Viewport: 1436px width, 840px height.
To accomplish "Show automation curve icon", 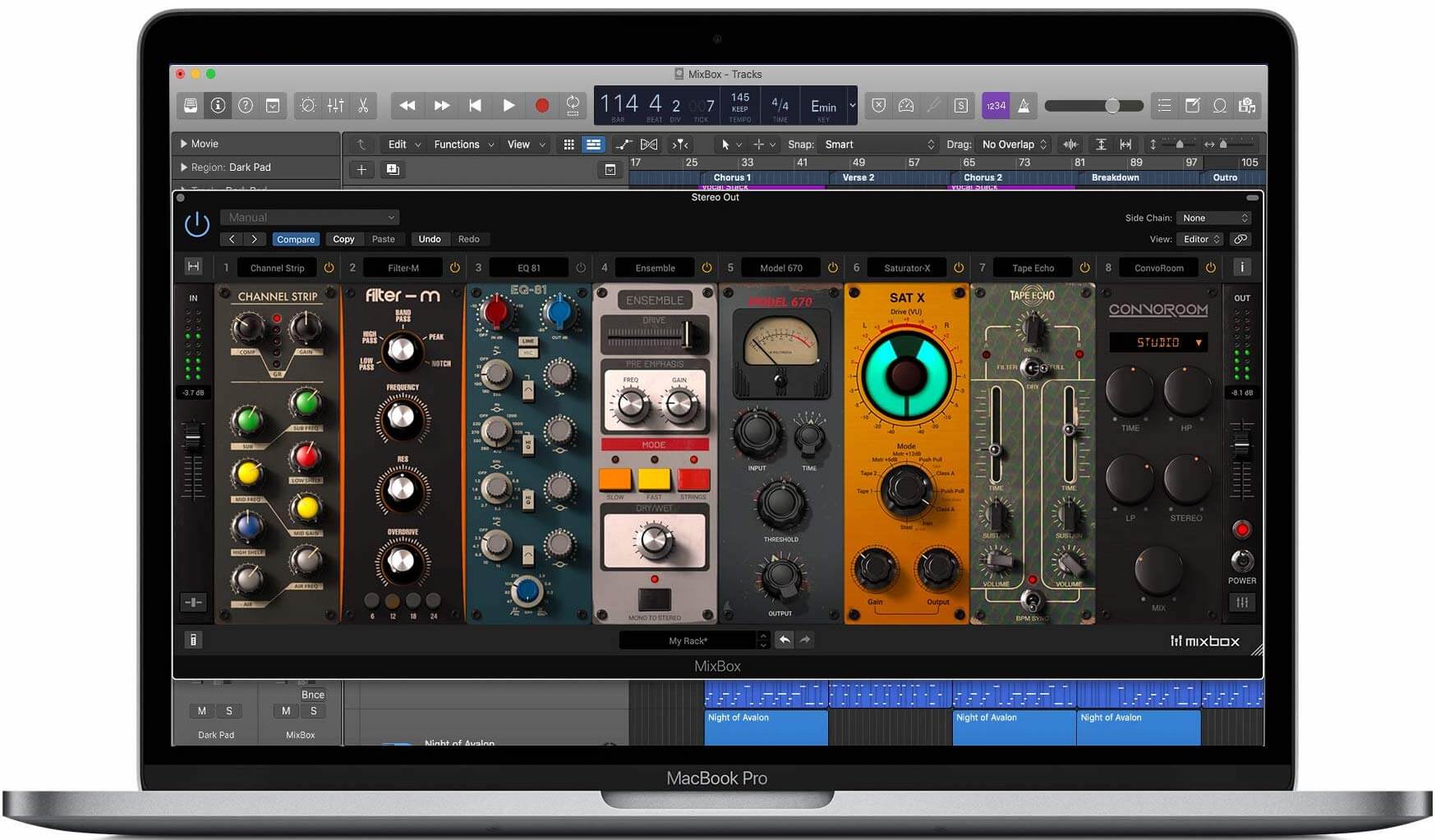I will pyautogui.click(x=624, y=145).
